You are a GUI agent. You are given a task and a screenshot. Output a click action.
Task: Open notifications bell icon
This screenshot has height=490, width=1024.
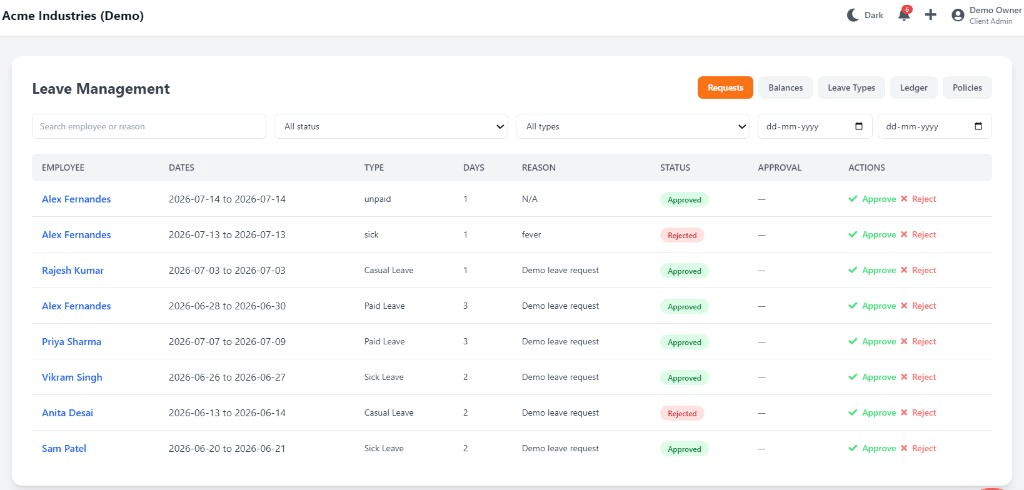click(904, 14)
